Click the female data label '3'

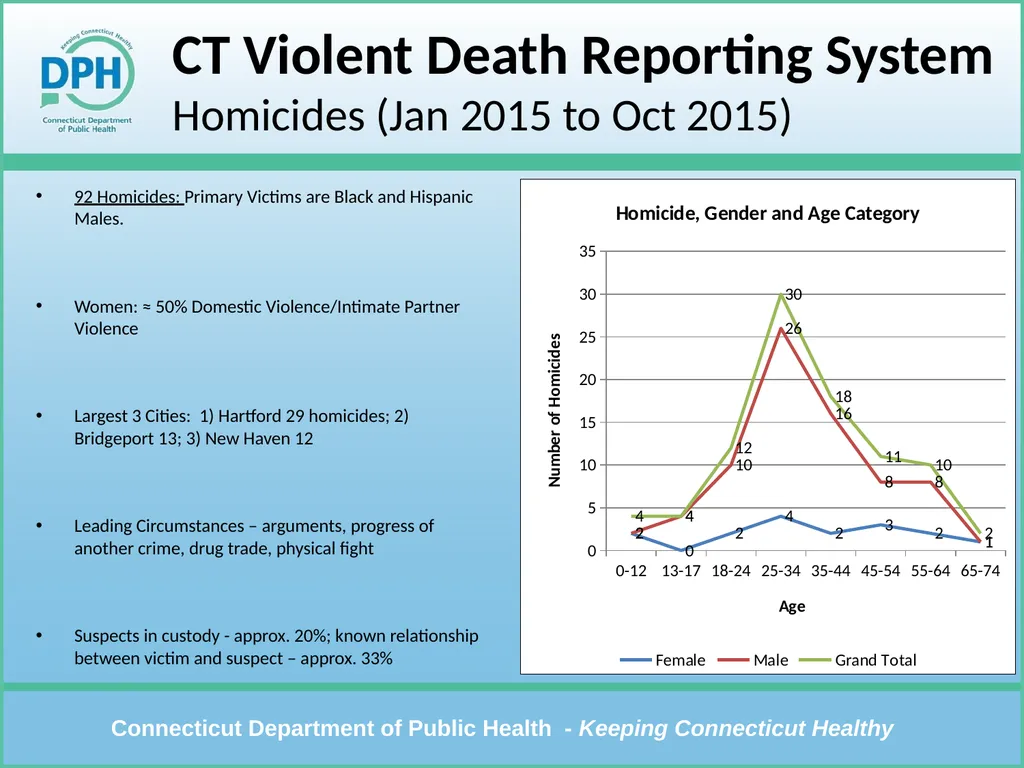pyautogui.click(x=889, y=525)
